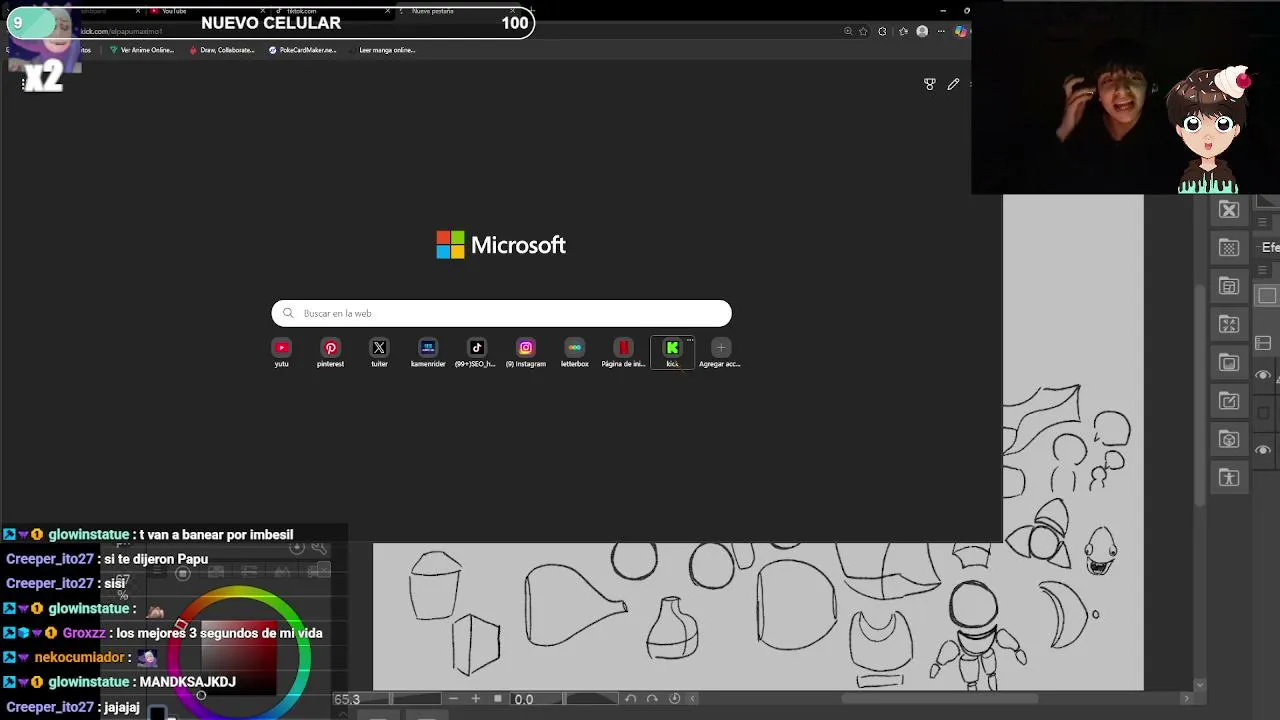Click the chat message 'los mejores 3 segundos de mi vida'

pos(219,633)
